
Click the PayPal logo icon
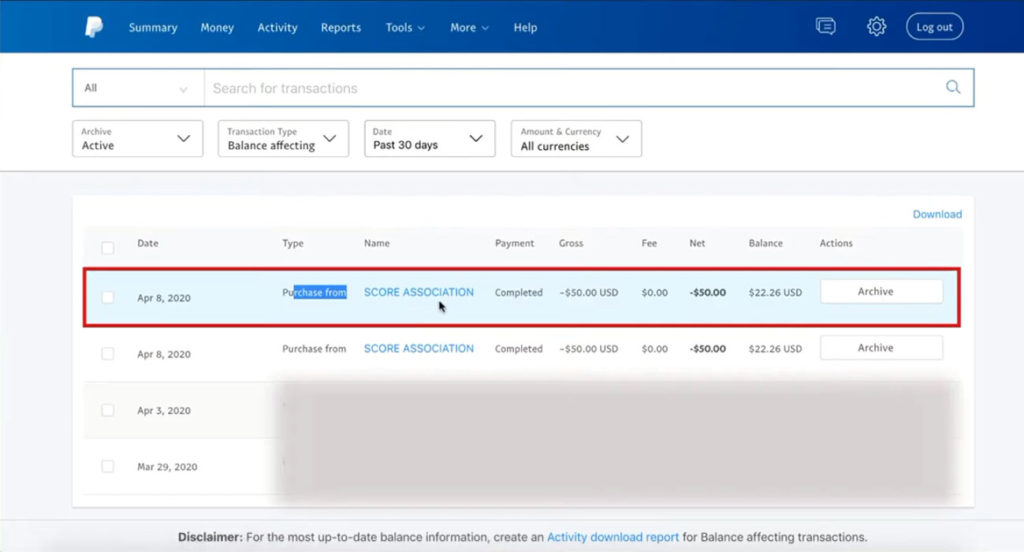tap(94, 27)
